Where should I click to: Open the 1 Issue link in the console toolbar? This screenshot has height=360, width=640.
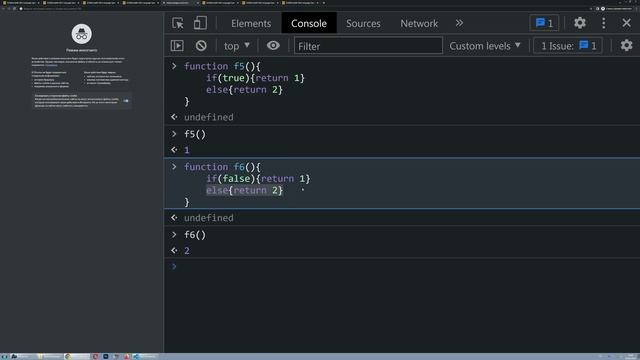[568, 46]
